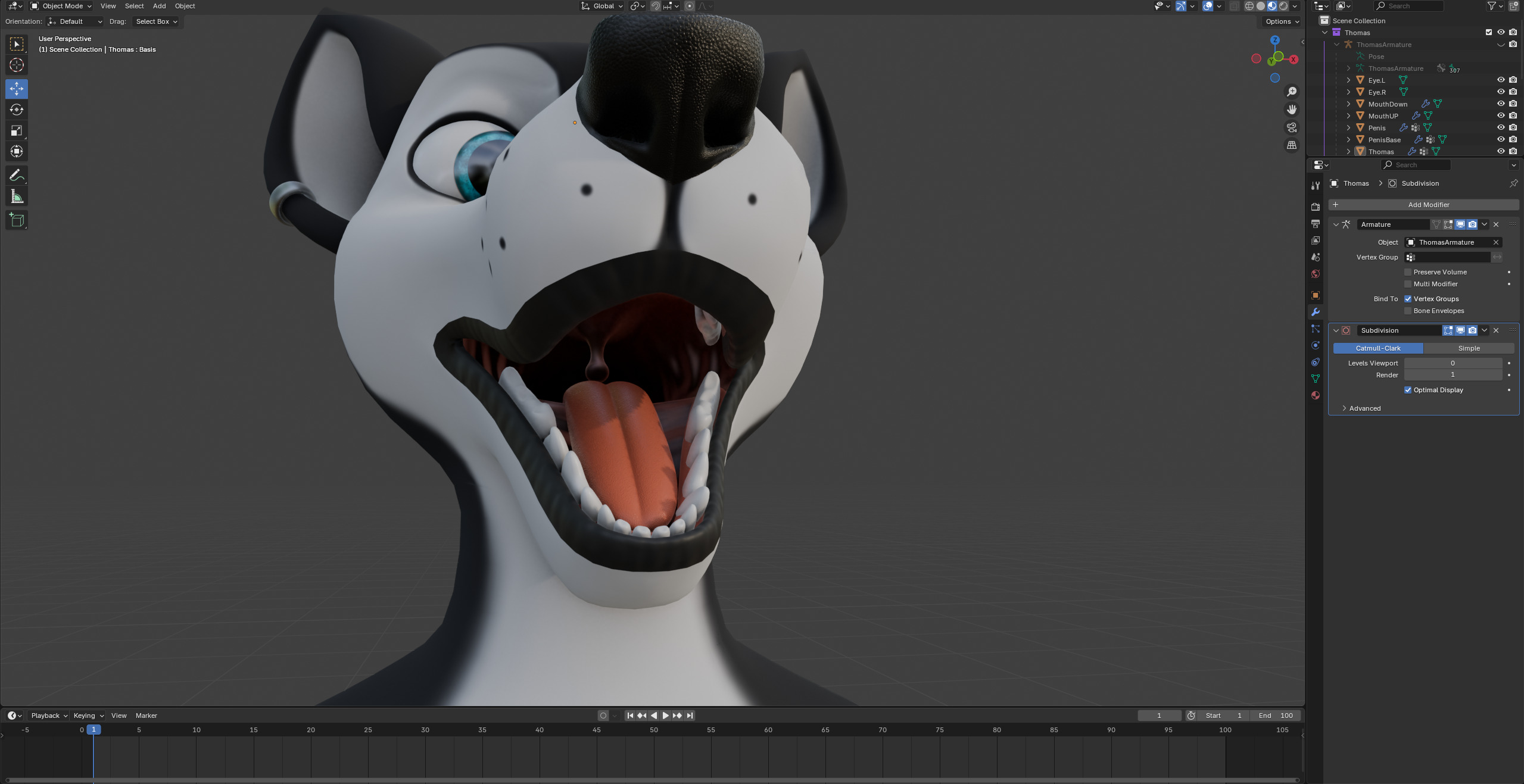This screenshot has width=1524, height=784.
Task: Enable Bone Envelopes checkbox
Action: click(x=1408, y=311)
